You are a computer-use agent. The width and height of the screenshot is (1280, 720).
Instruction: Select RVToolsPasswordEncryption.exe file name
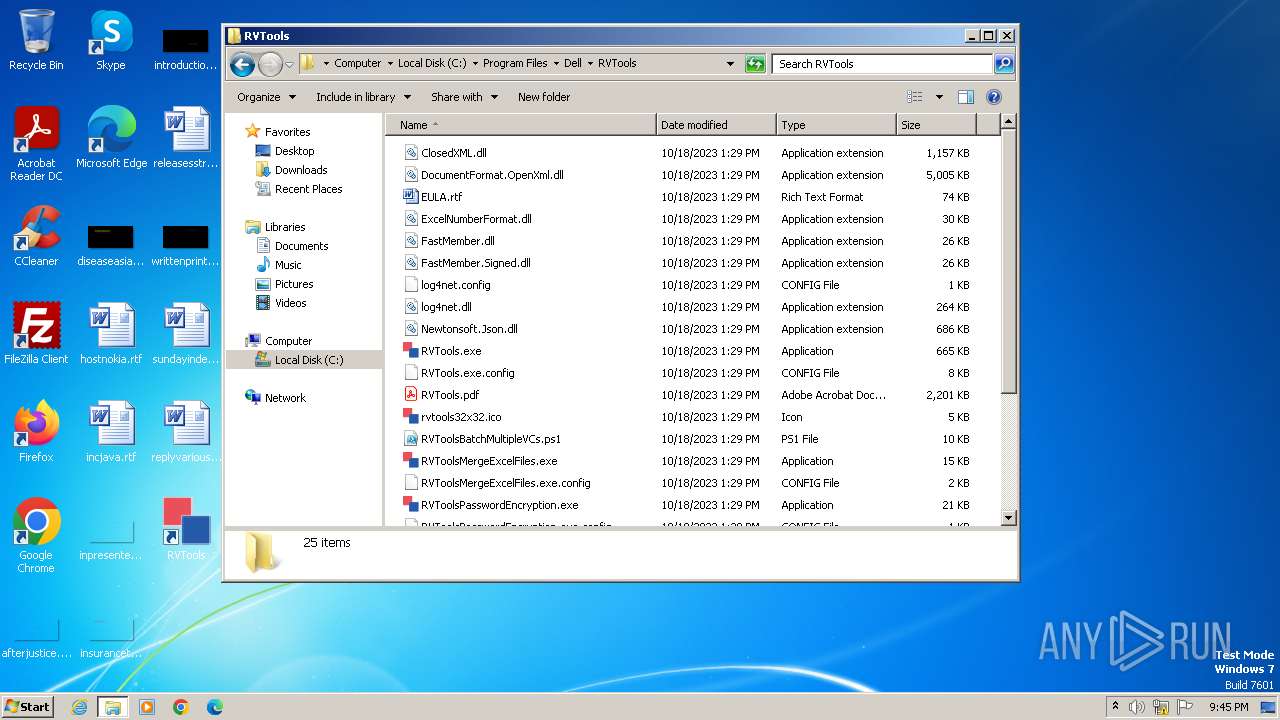tap(499, 505)
